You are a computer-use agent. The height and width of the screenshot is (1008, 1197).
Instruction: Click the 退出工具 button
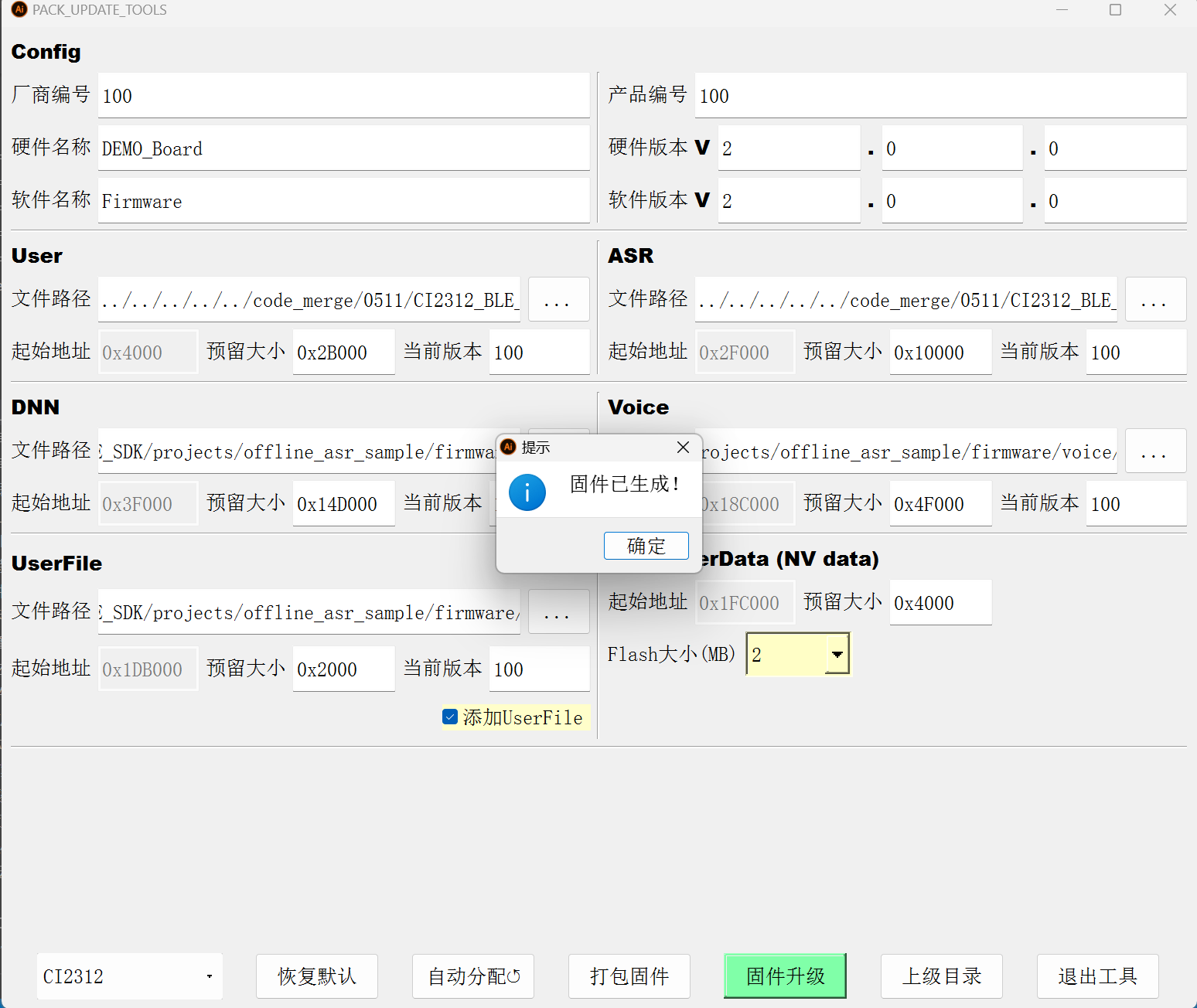coord(1098,976)
